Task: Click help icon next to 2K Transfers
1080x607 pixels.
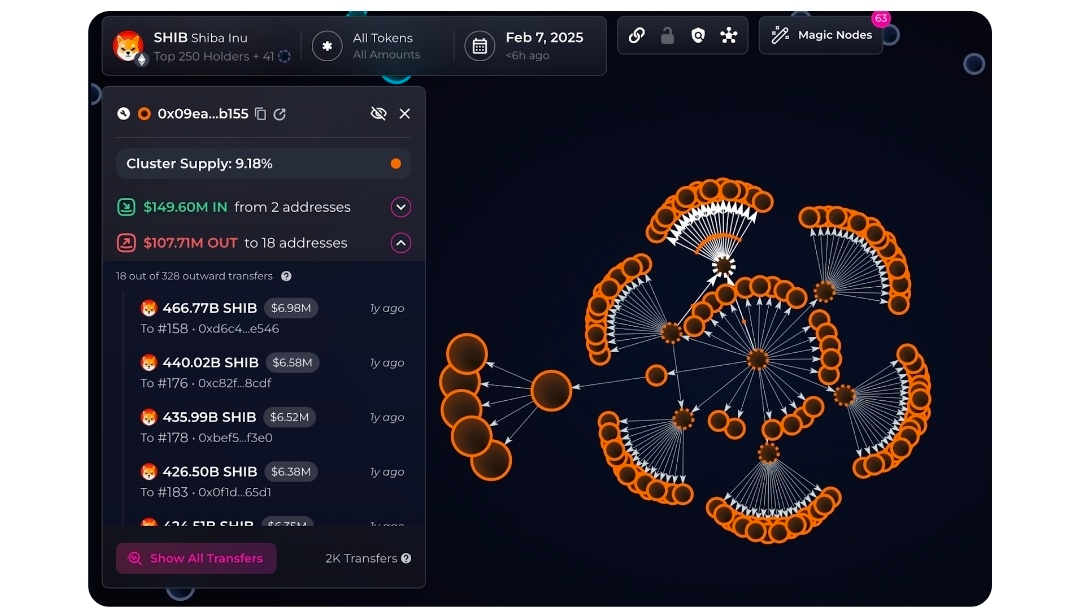Action: (x=406, y=558)
